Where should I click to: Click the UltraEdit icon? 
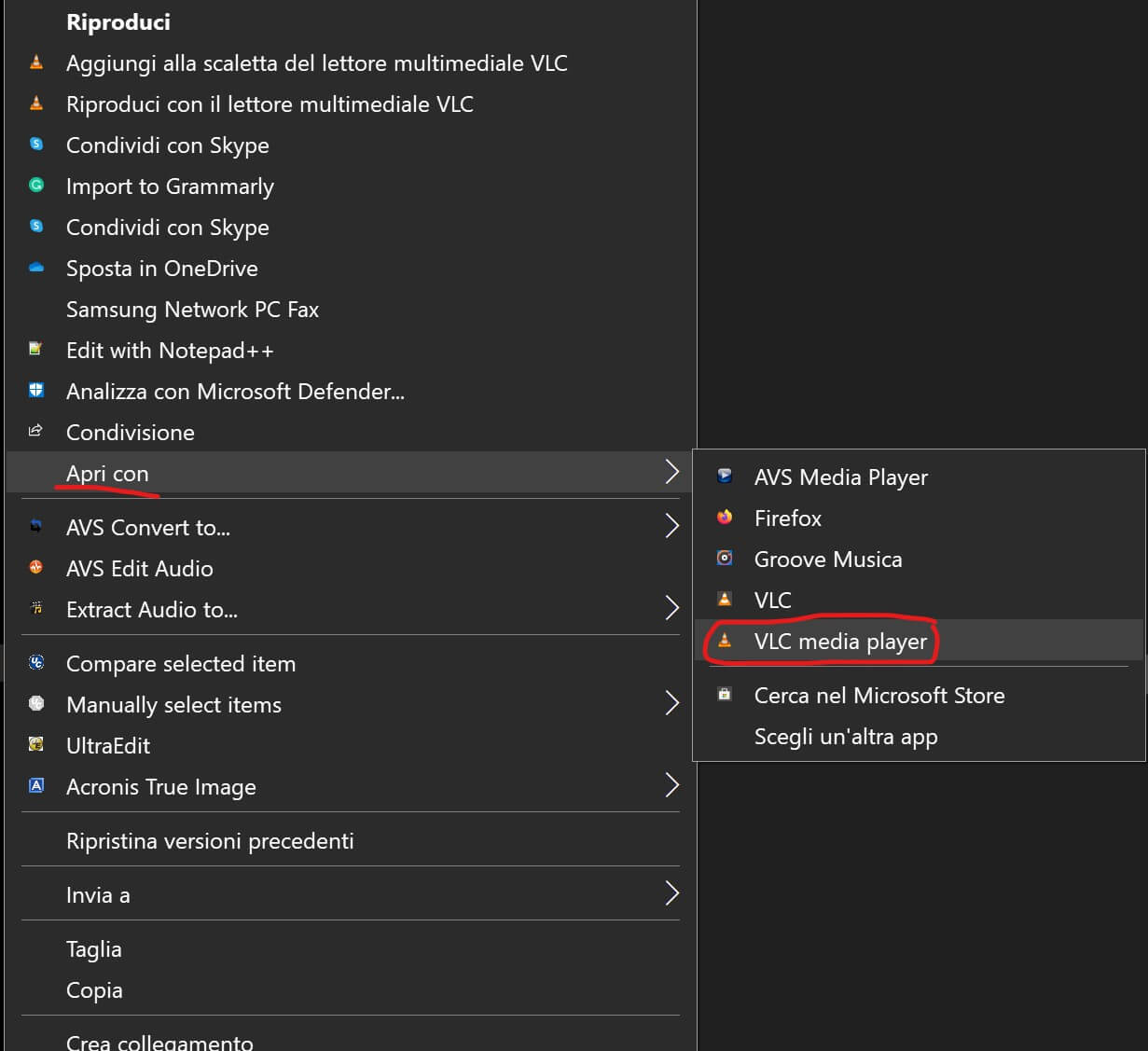pyautogui.click(x=36, y=745)
